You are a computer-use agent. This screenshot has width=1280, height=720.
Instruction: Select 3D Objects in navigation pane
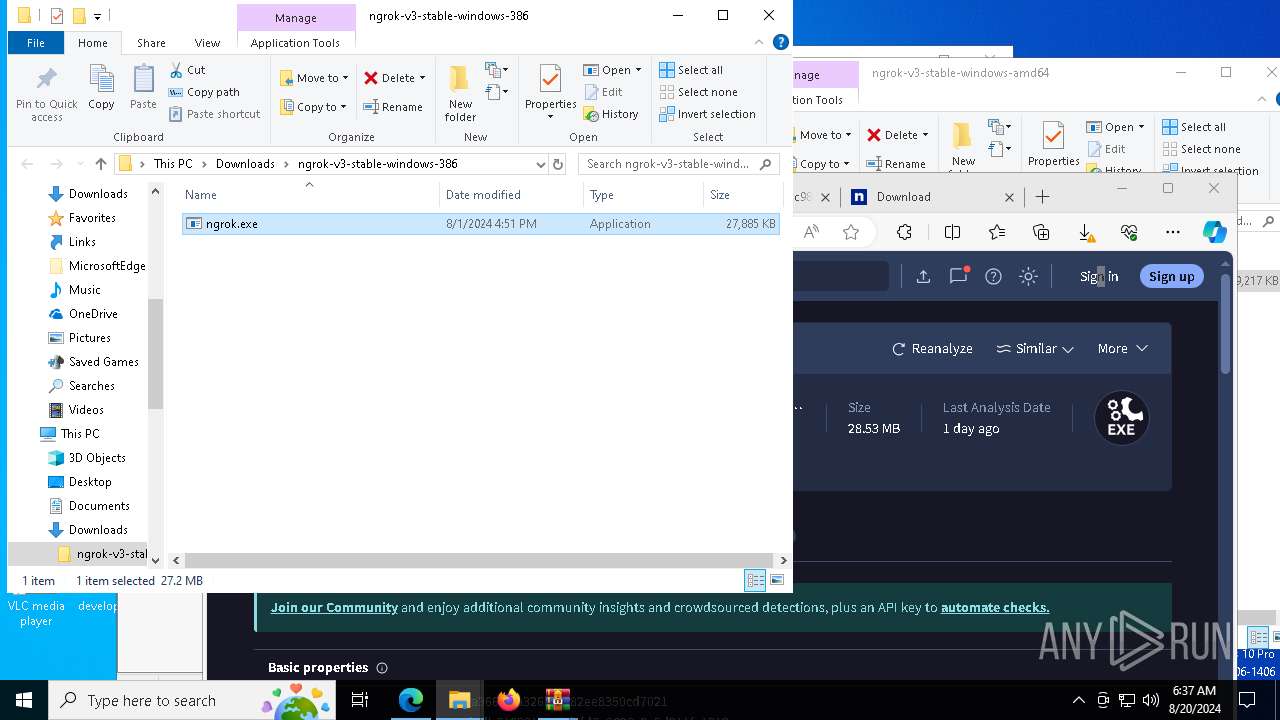coord(97,458)
